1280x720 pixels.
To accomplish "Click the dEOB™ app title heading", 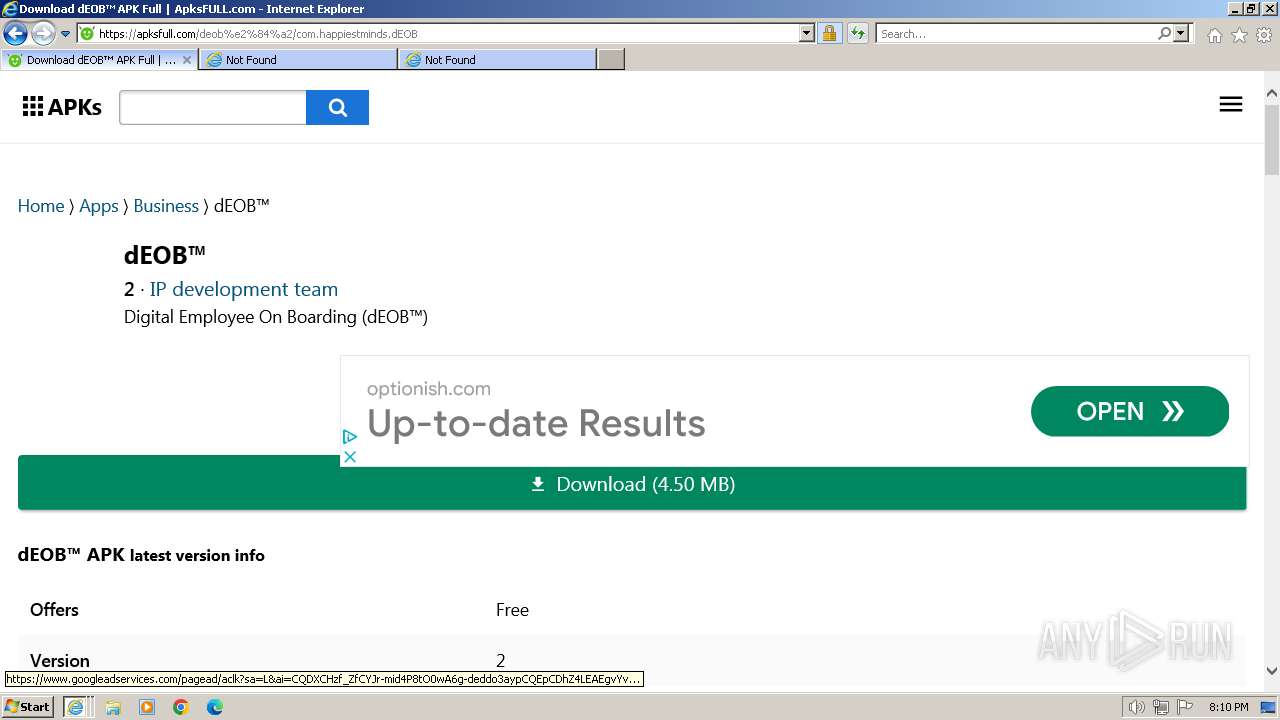I will pos(165,255).
